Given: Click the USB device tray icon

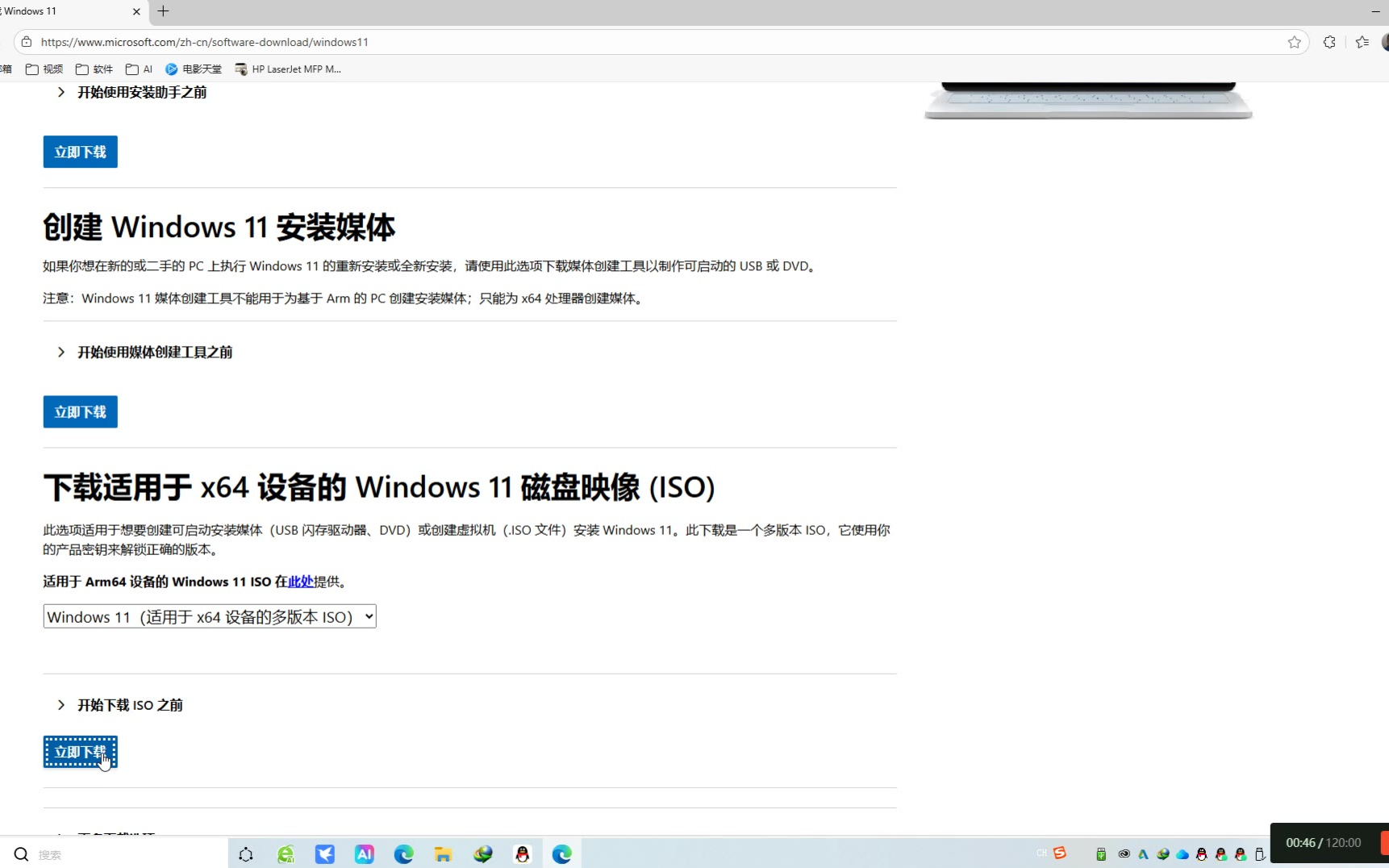Looking at the screenshot, I should point(1260,854).
